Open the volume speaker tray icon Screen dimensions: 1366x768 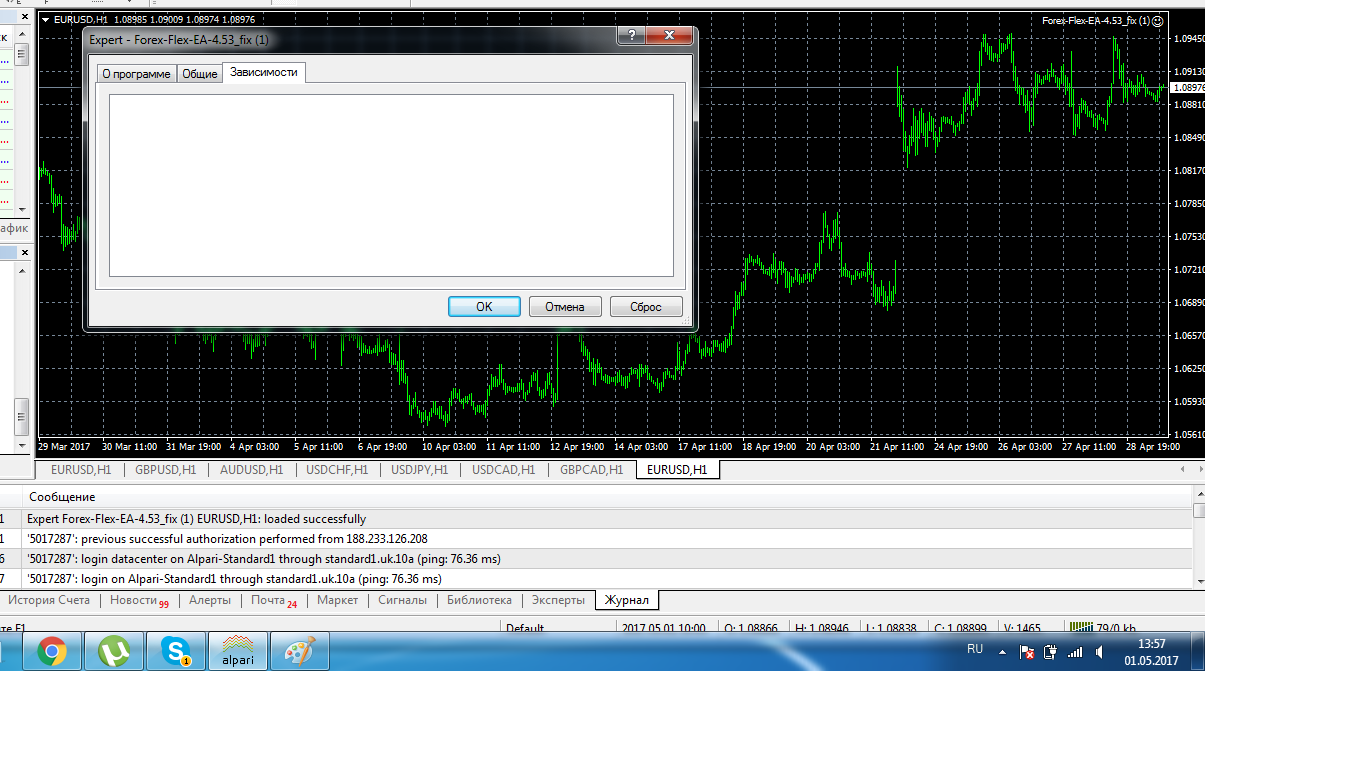[x=1100, y=652]
